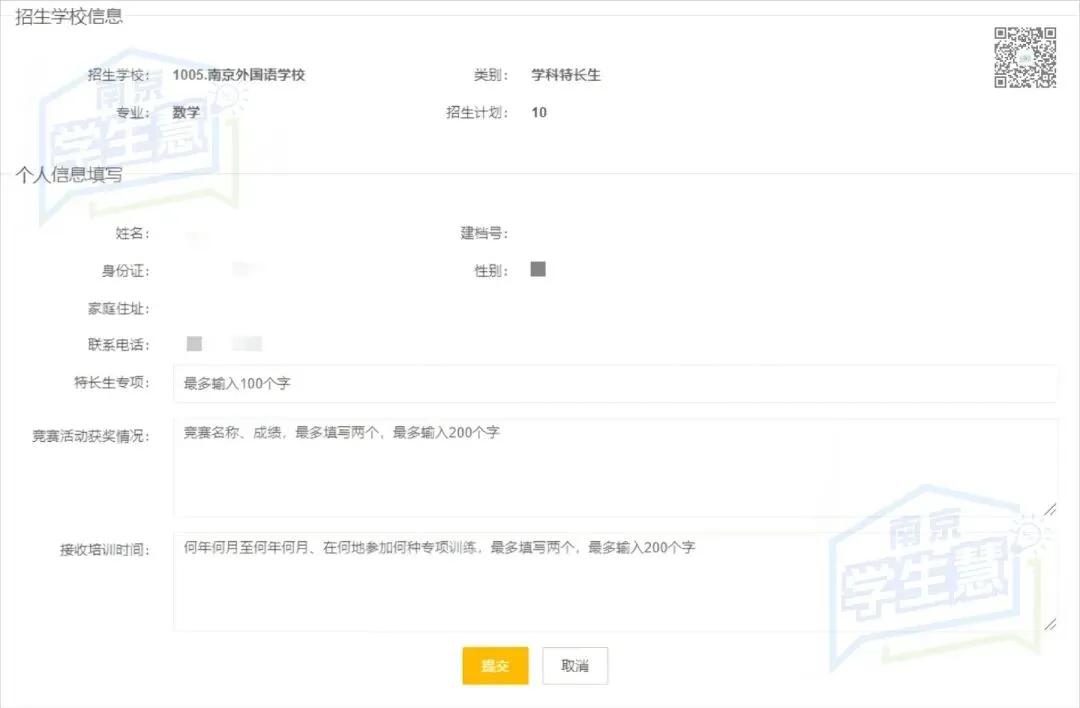Image resolution: width=1080 pixels, height=708 pixels.
Task: Grab the resize handle of 竞赛活动获奖情况 box
Action: [1050, 510]
